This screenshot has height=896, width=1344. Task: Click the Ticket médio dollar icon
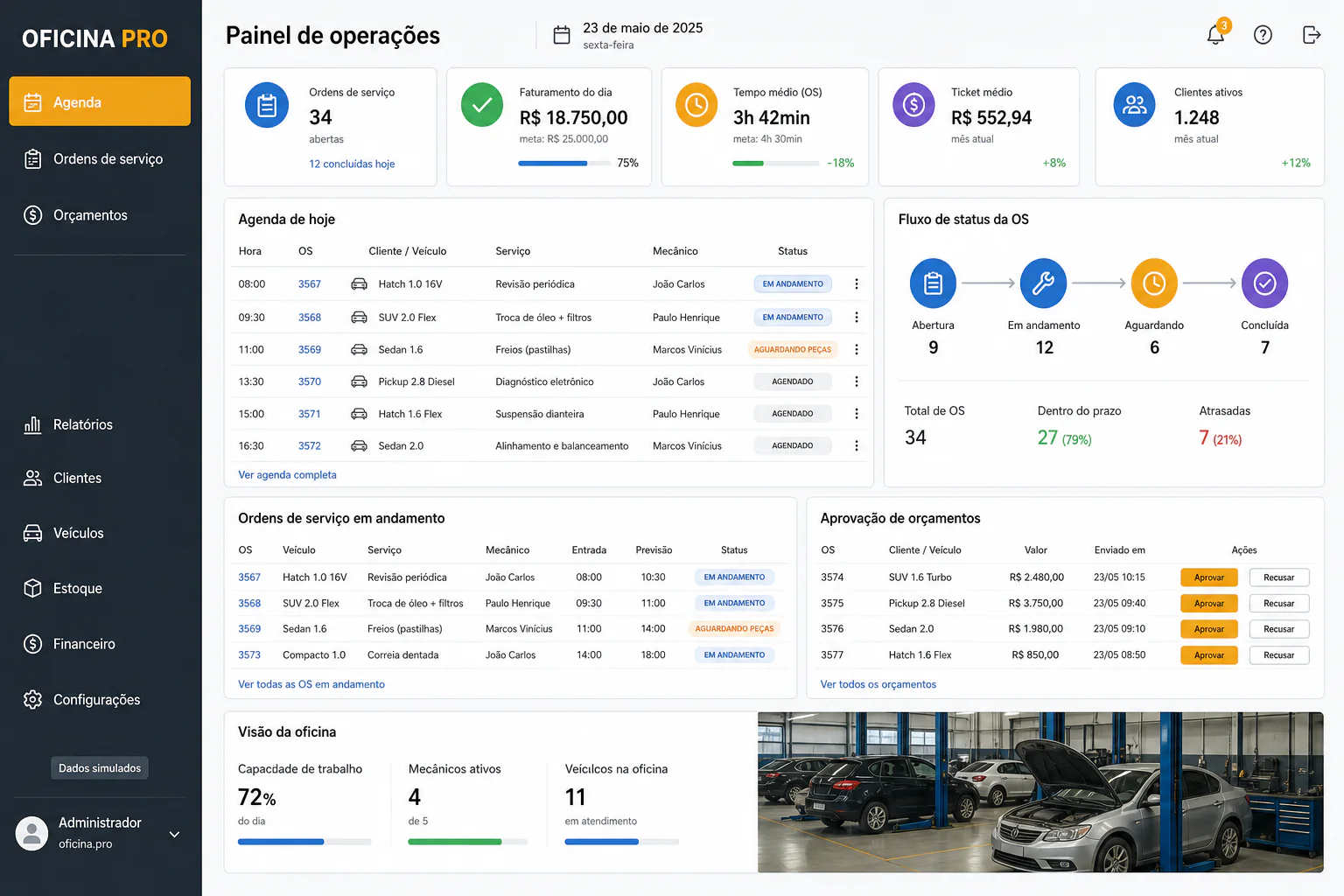913,105
